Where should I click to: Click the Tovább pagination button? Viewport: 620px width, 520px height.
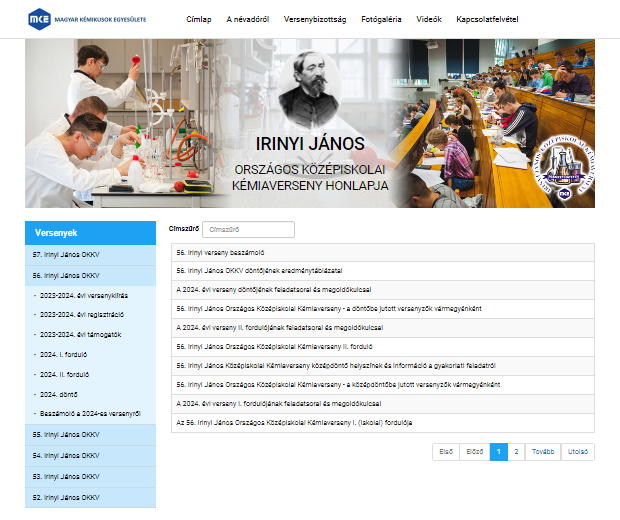[x=543, y=452]
